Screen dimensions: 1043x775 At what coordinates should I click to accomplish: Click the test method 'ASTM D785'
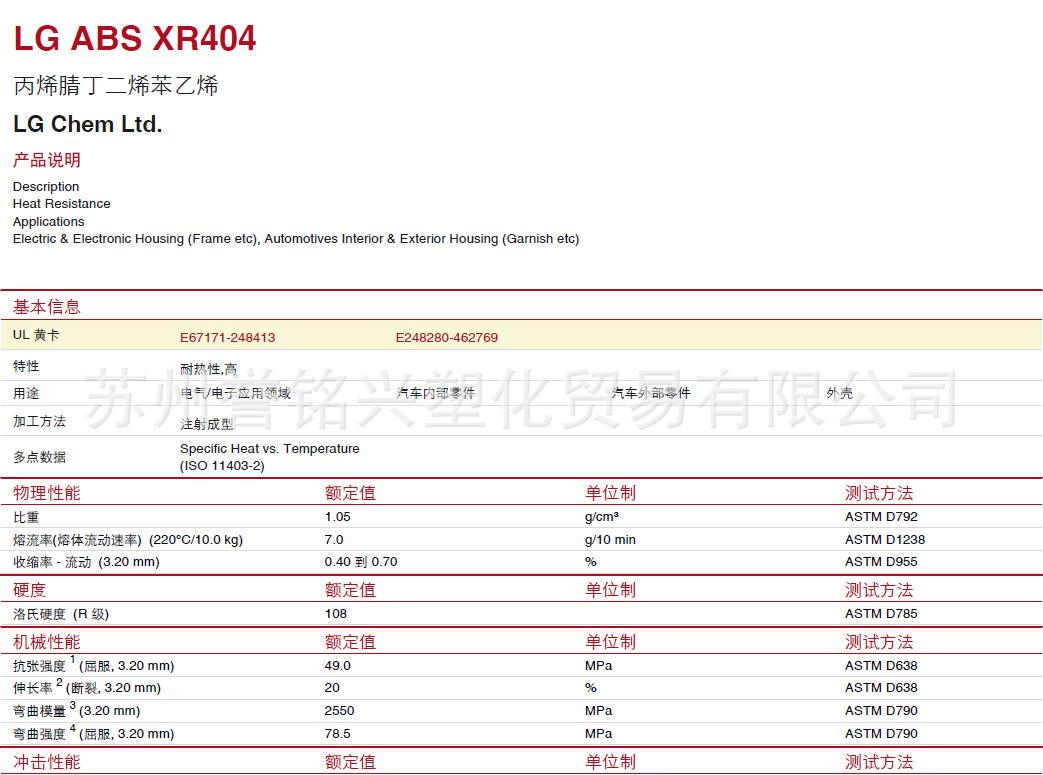(881, 614)
